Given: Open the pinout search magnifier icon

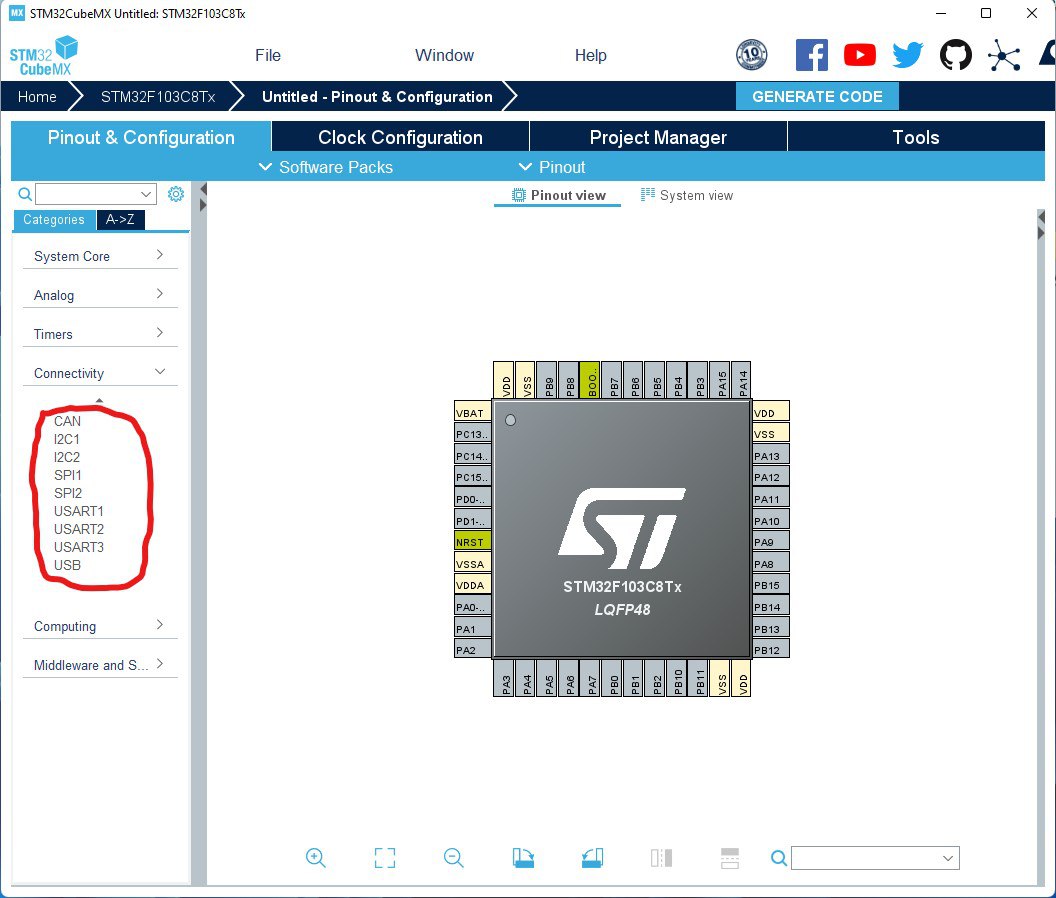Looking at the screenshot, I should pos(778,858).
